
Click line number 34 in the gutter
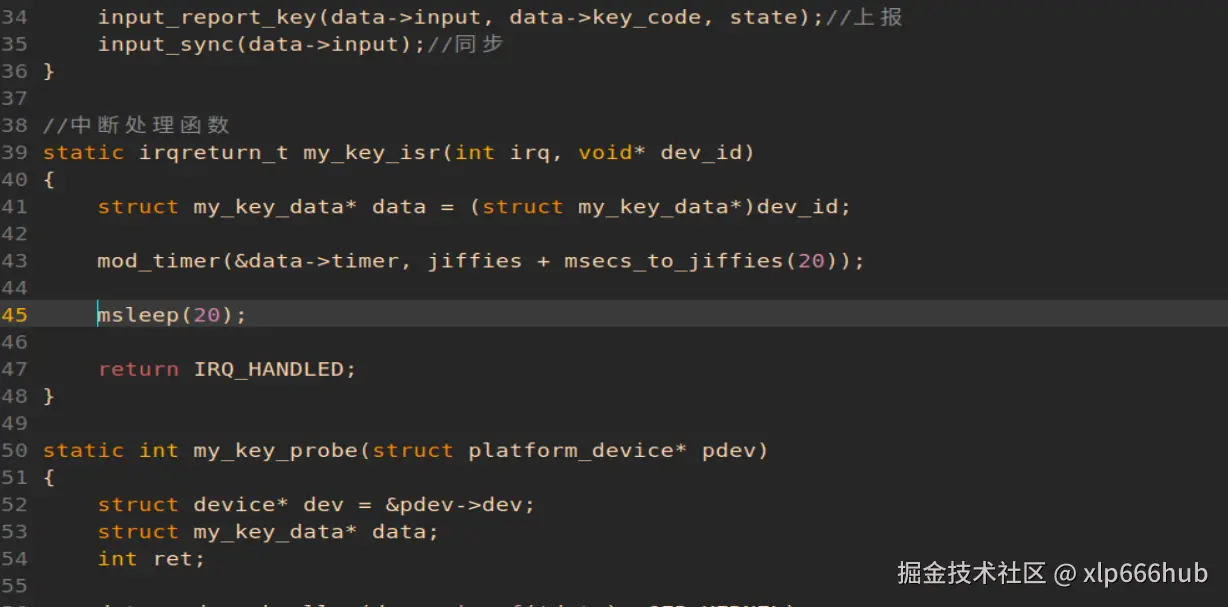click(x=14, y=17)
